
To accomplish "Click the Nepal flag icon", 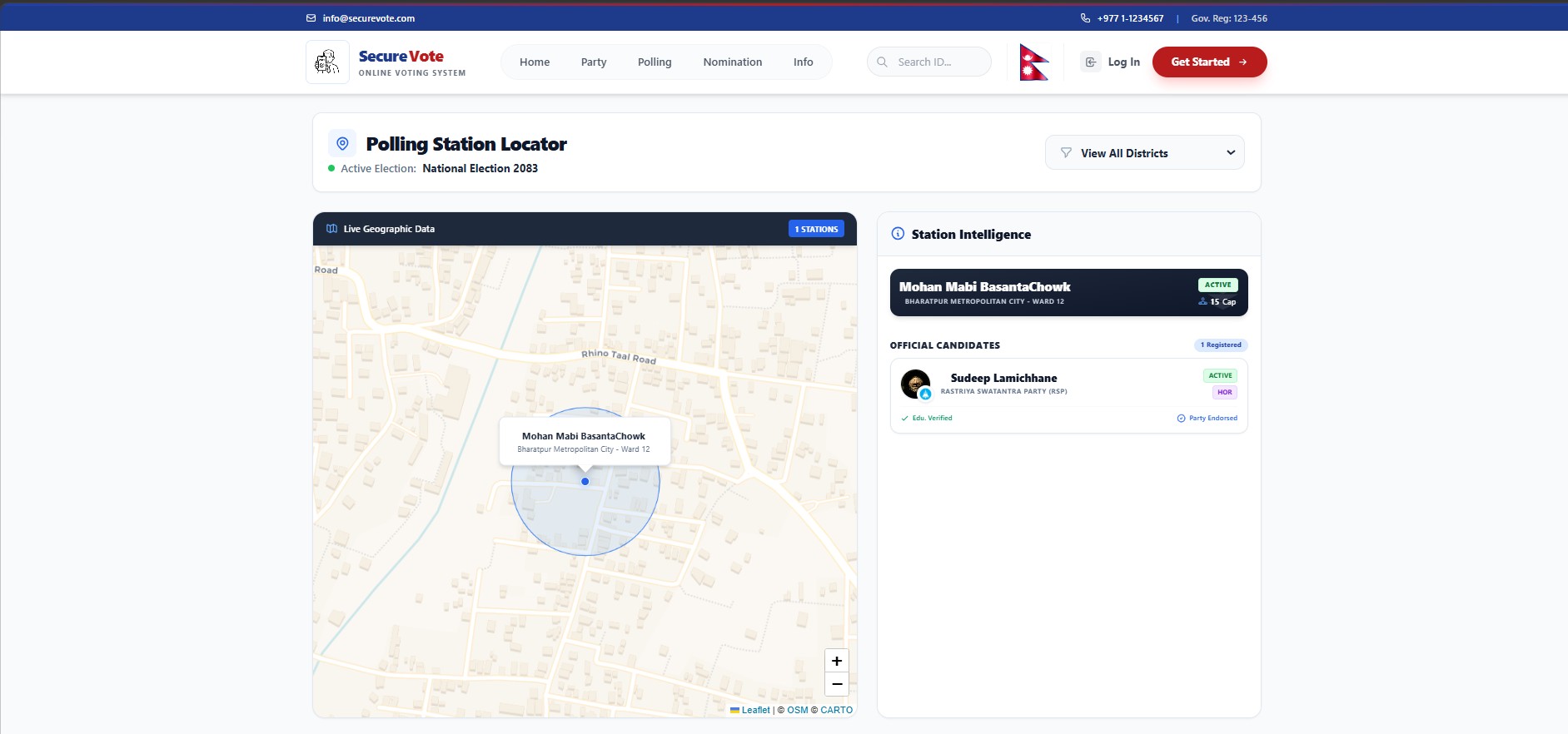I will coord(1033,62).
